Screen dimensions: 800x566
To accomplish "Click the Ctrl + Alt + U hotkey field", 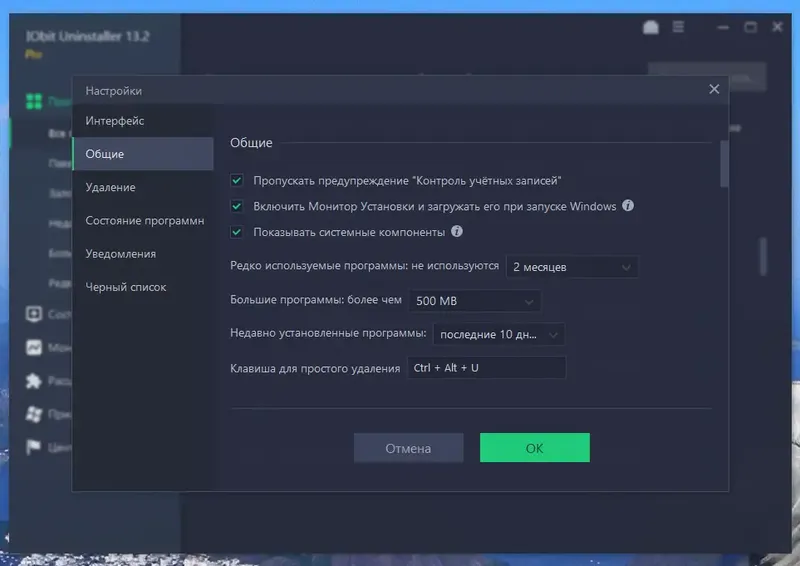I will tap(486, 367).
